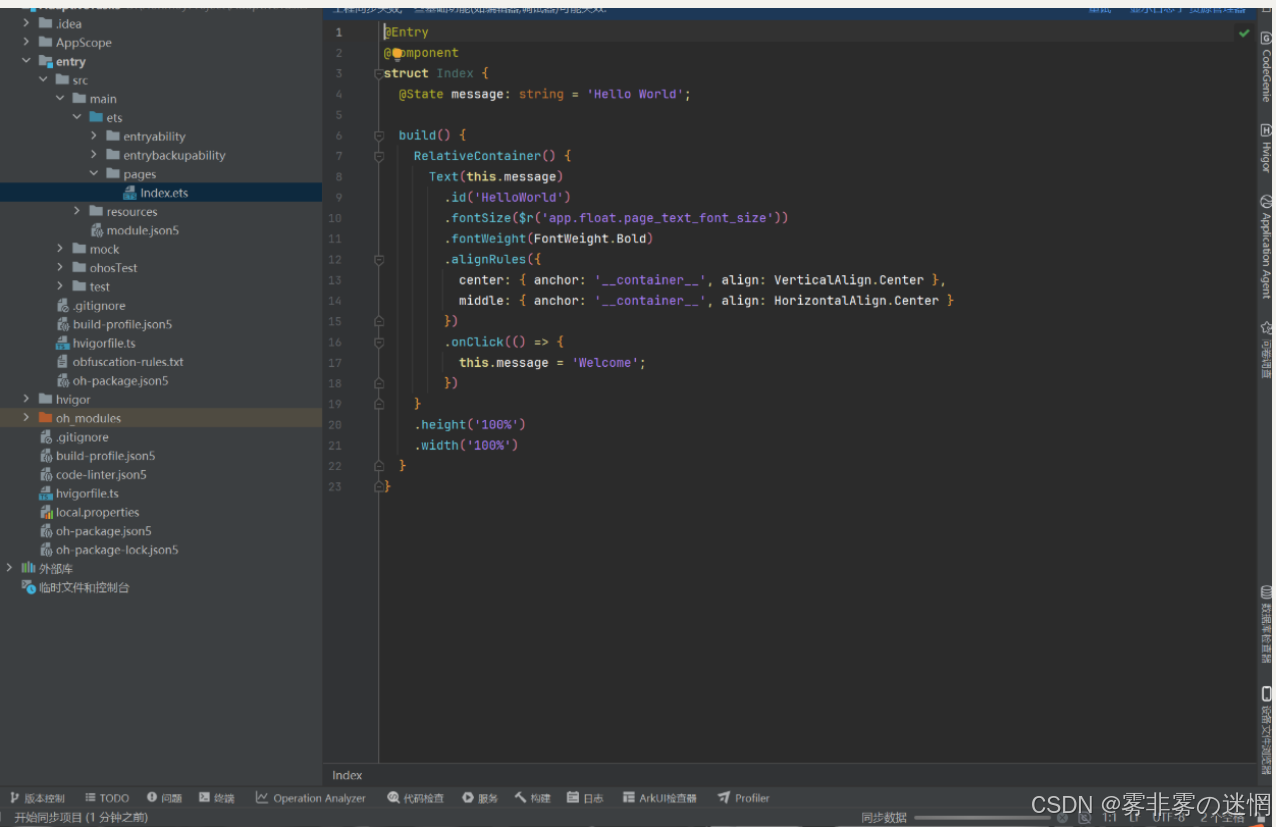Screen dimensions: 1276x827
Task: Expand the test folder chevron
Action: (x=61, y=286)
